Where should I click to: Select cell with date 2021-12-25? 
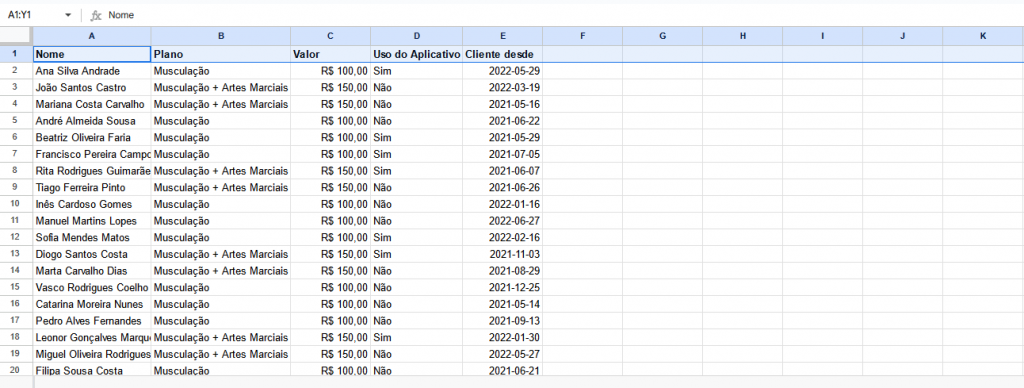coord(502,287)
